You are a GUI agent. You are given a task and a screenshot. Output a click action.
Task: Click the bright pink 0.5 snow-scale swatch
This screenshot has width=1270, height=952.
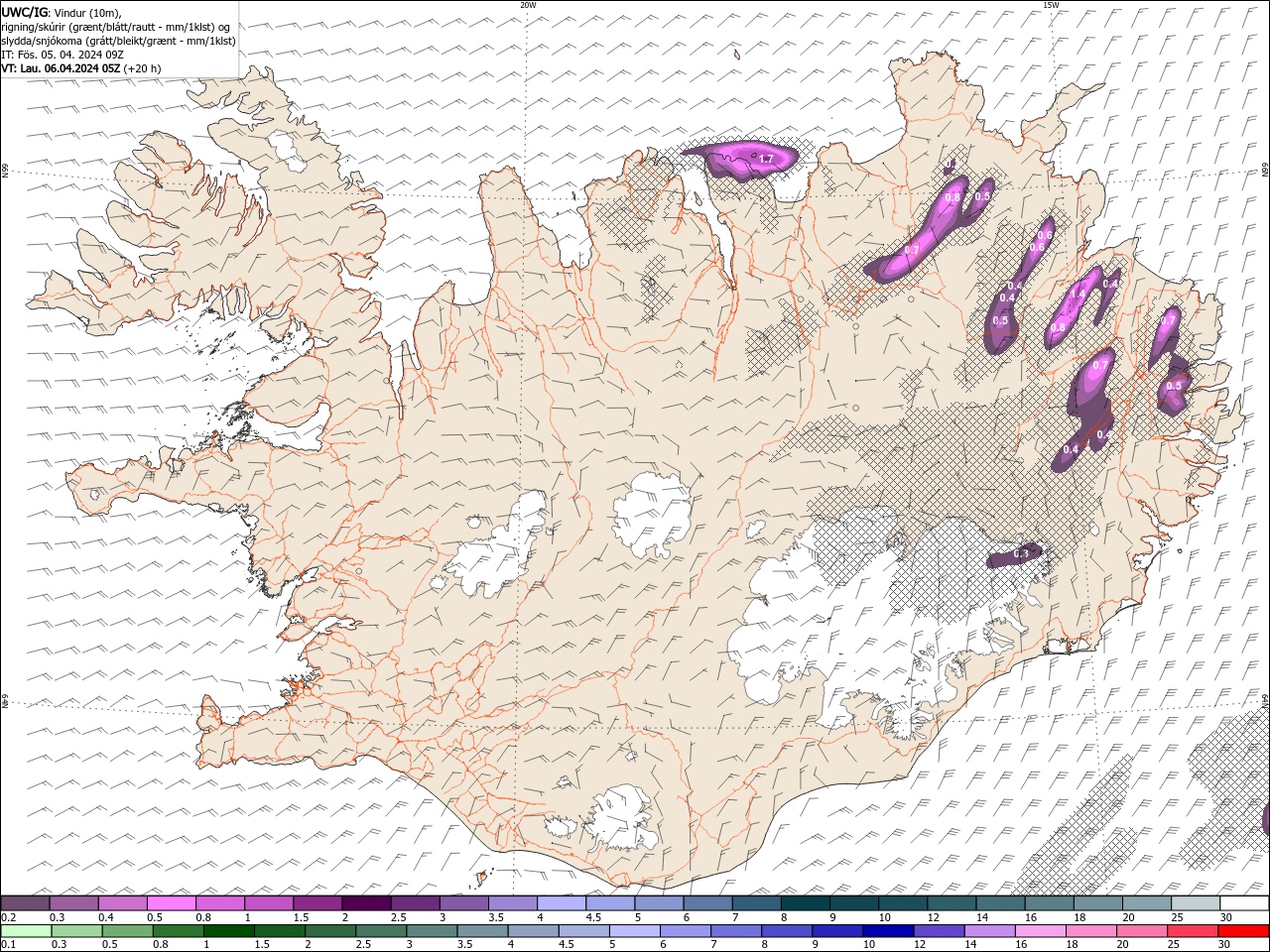pyautogui.click(x=171, y=903)
